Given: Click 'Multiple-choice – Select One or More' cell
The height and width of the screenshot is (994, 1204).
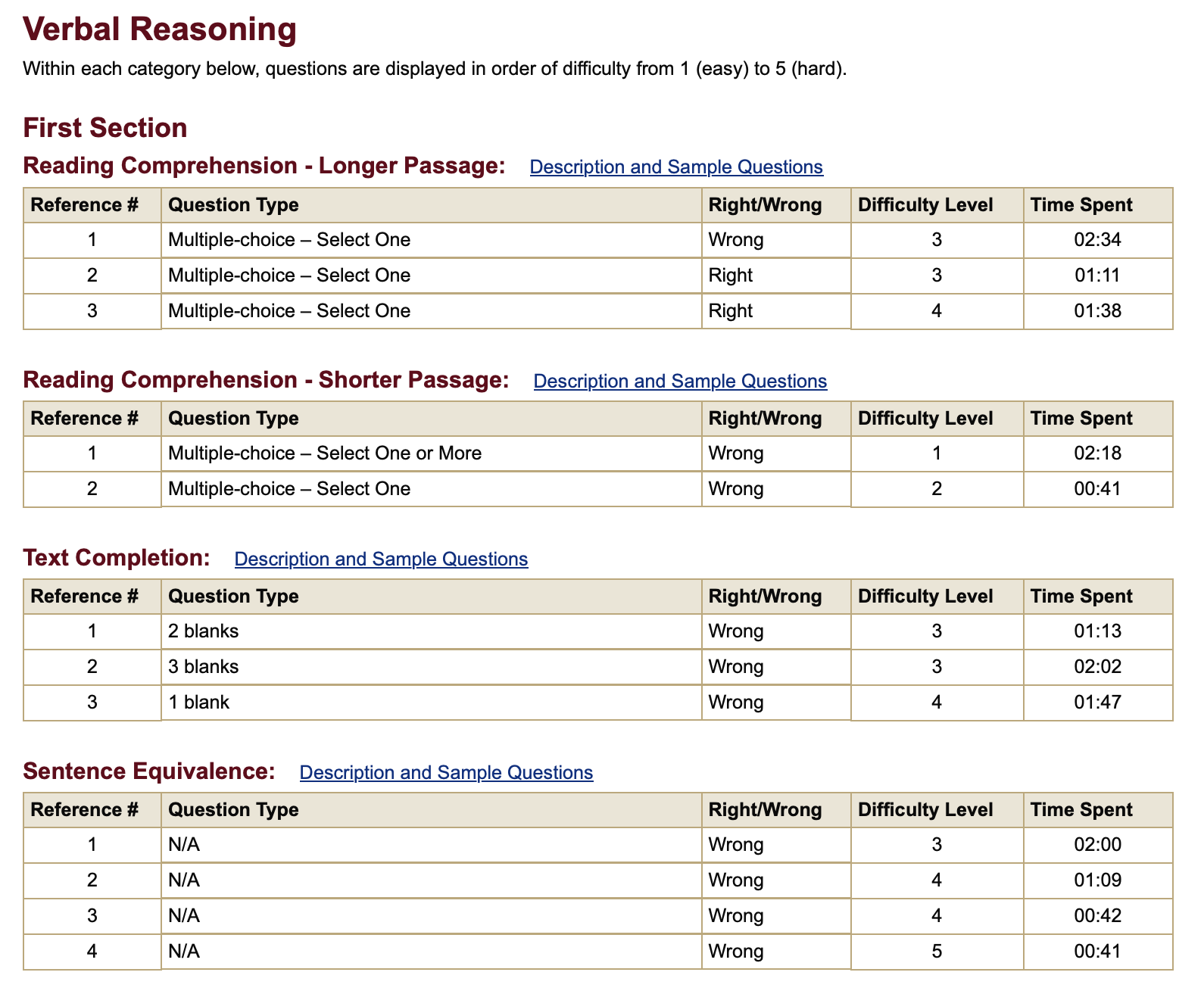Looking at the screenshot, I should point(325,453).
